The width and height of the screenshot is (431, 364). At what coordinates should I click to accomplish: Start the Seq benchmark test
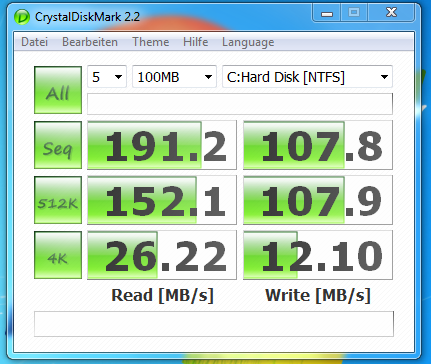pyautogui.click(x=58, y=145)
